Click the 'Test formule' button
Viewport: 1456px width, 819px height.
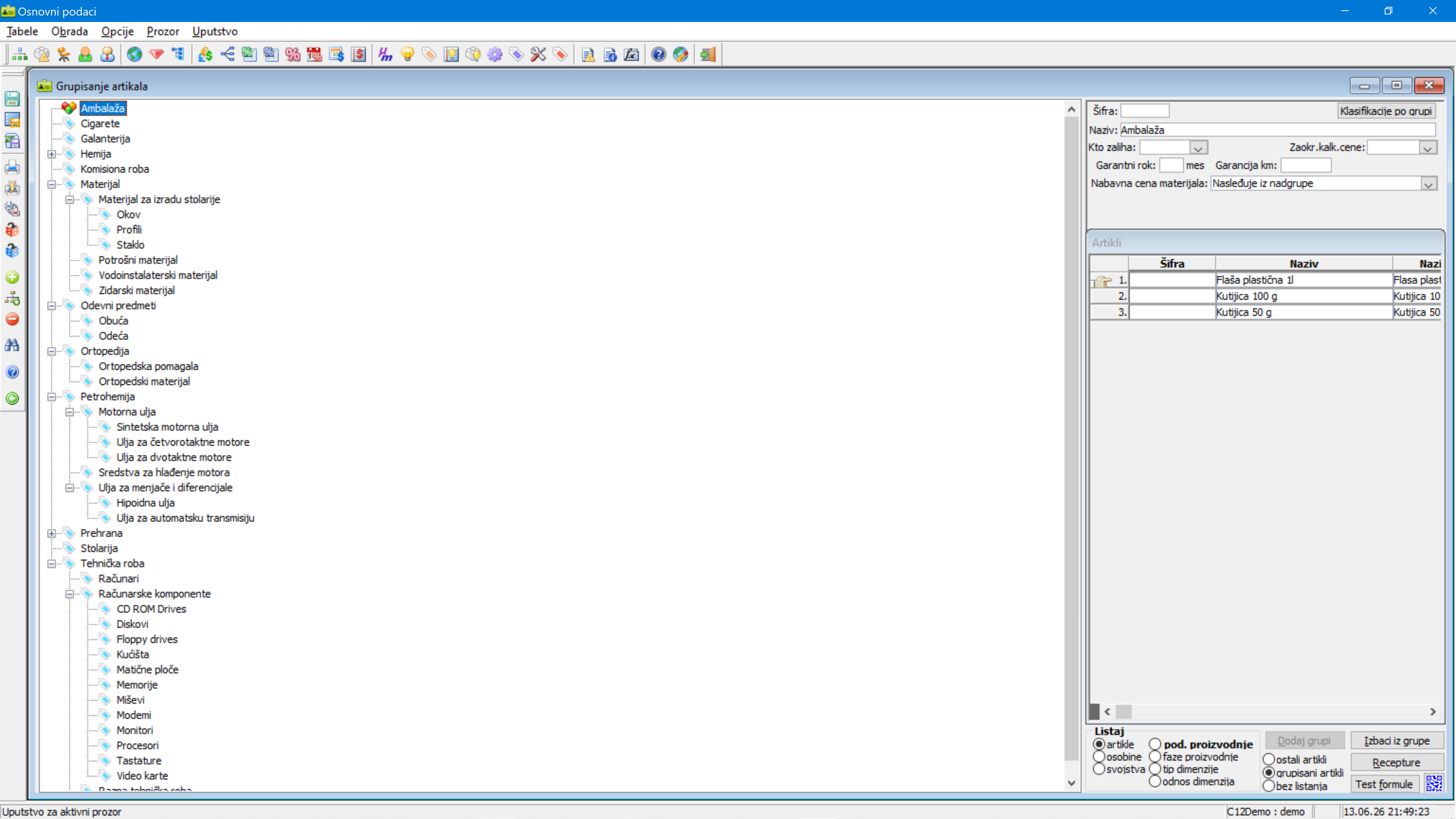[x=1385, y=783]
